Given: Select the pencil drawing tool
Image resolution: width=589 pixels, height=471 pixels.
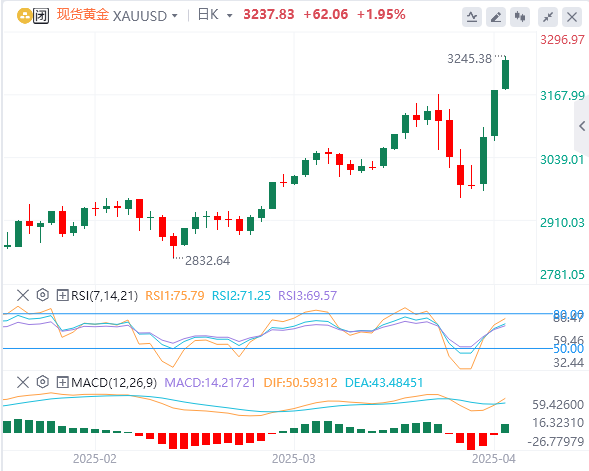Looking at the screenshot, I should (x=496, y=17).
